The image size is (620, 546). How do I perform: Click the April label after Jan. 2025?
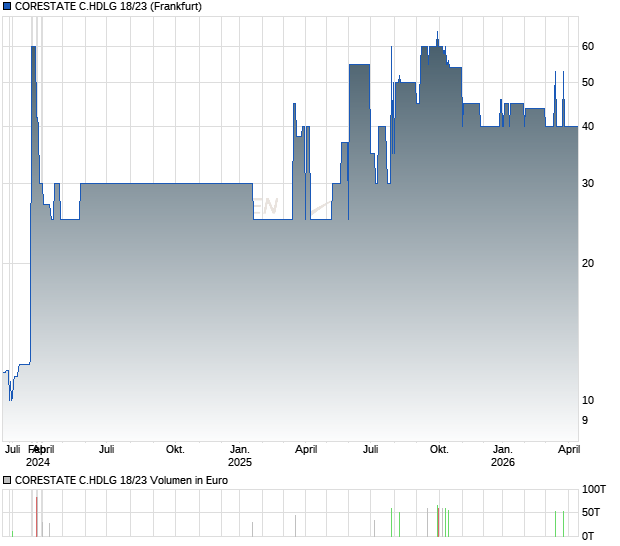point(306,450)
